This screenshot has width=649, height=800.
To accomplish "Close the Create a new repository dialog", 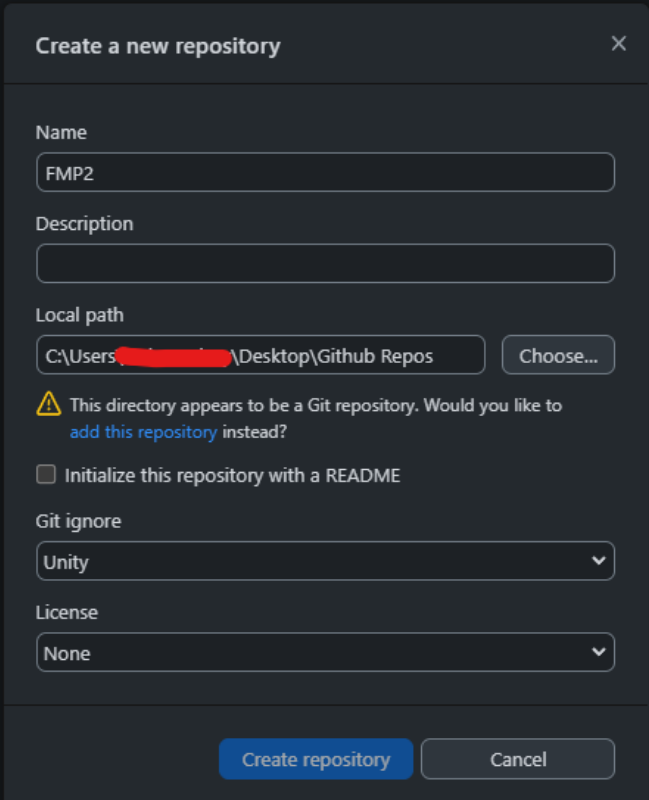I will (618, 44).
